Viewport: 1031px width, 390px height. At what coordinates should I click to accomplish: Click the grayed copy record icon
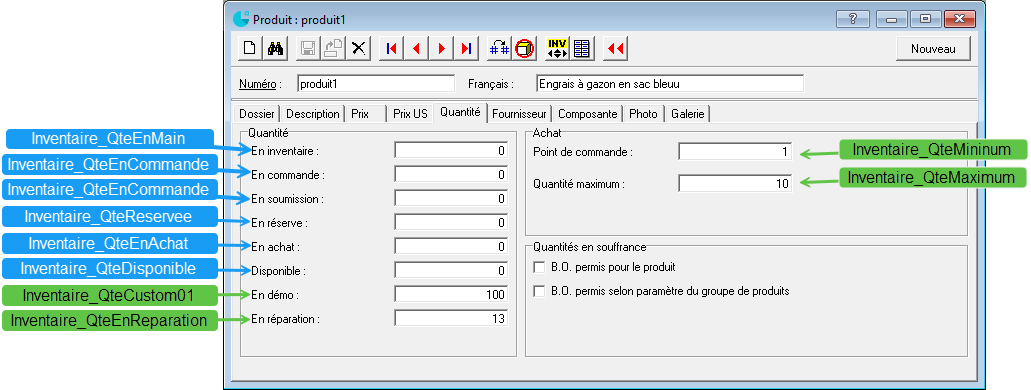point(333,48)
